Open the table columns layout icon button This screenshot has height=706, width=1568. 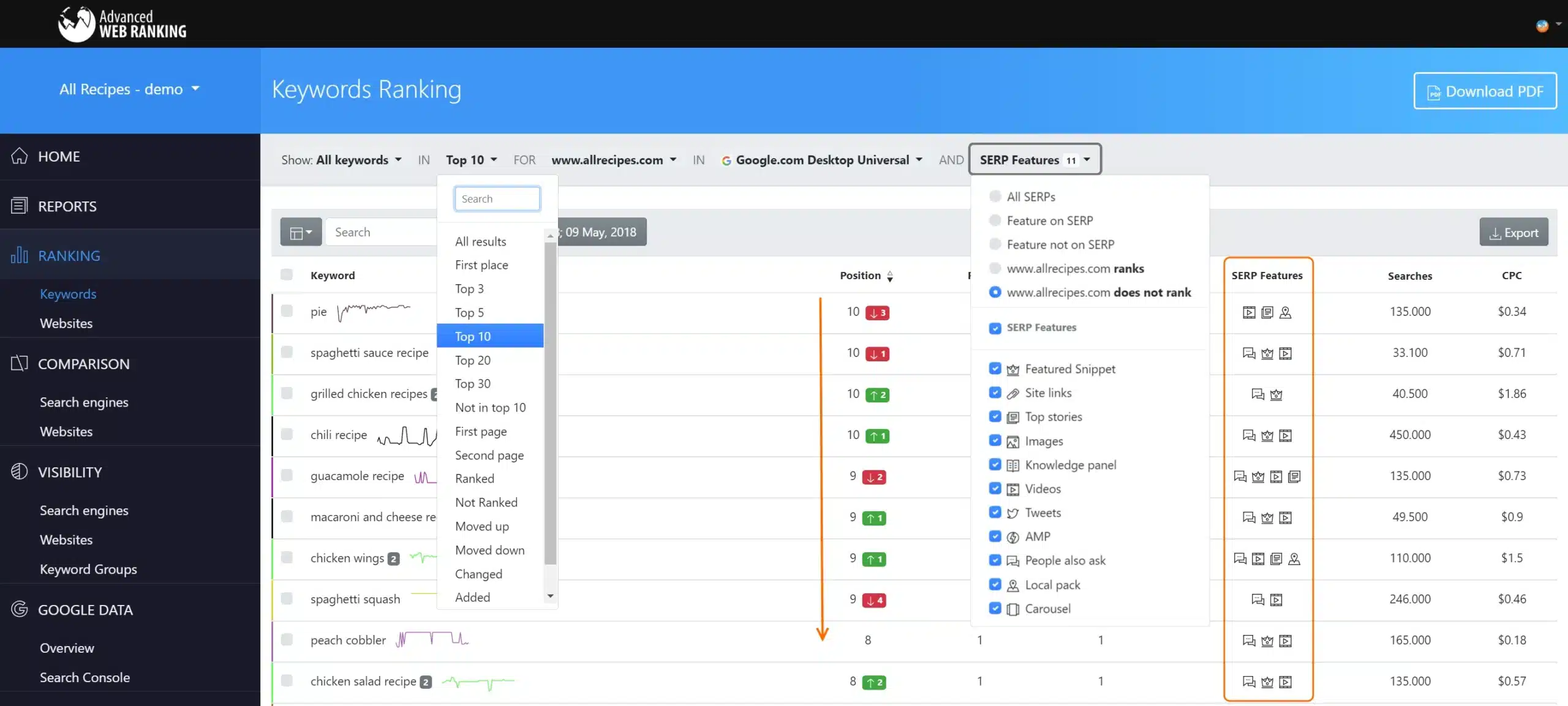click(x=301, y=232)
